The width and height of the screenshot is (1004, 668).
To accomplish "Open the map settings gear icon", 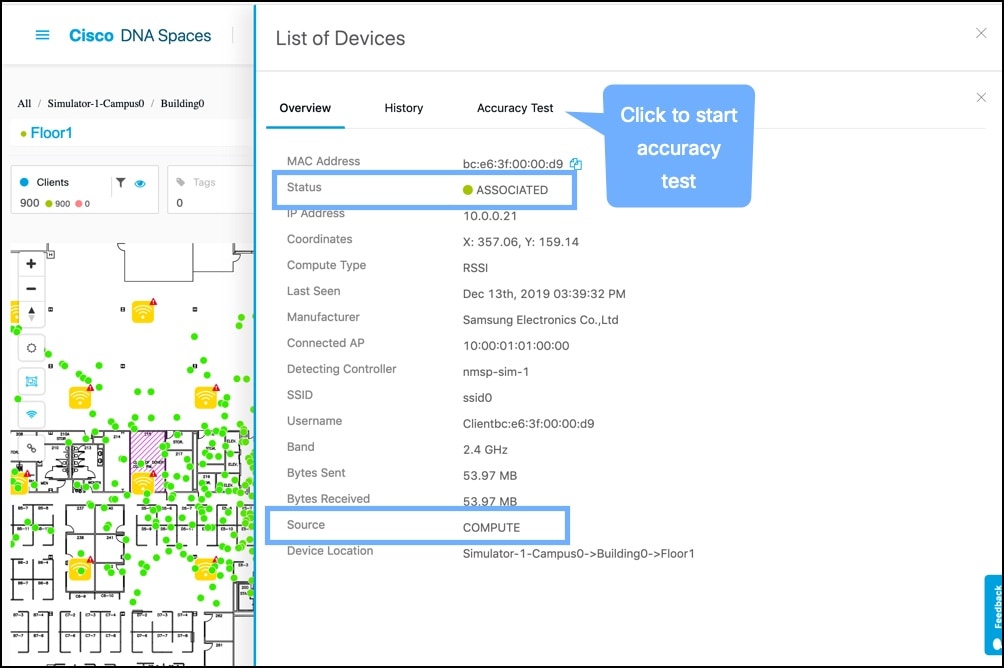I will (x=31, y=347).
